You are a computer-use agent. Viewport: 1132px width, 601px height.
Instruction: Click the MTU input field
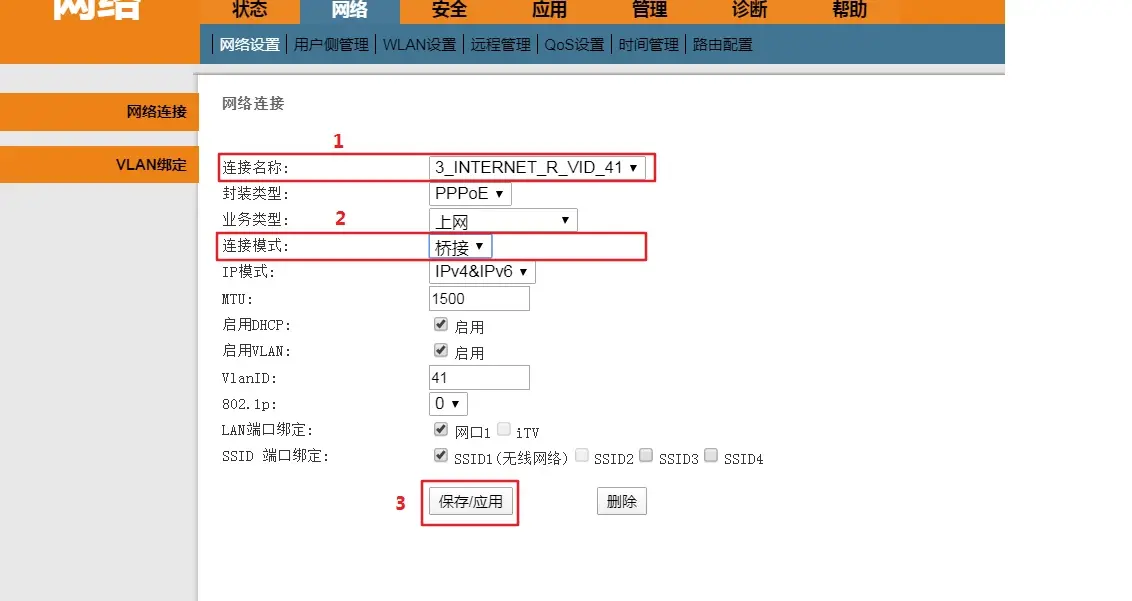[x=479, y=299]
